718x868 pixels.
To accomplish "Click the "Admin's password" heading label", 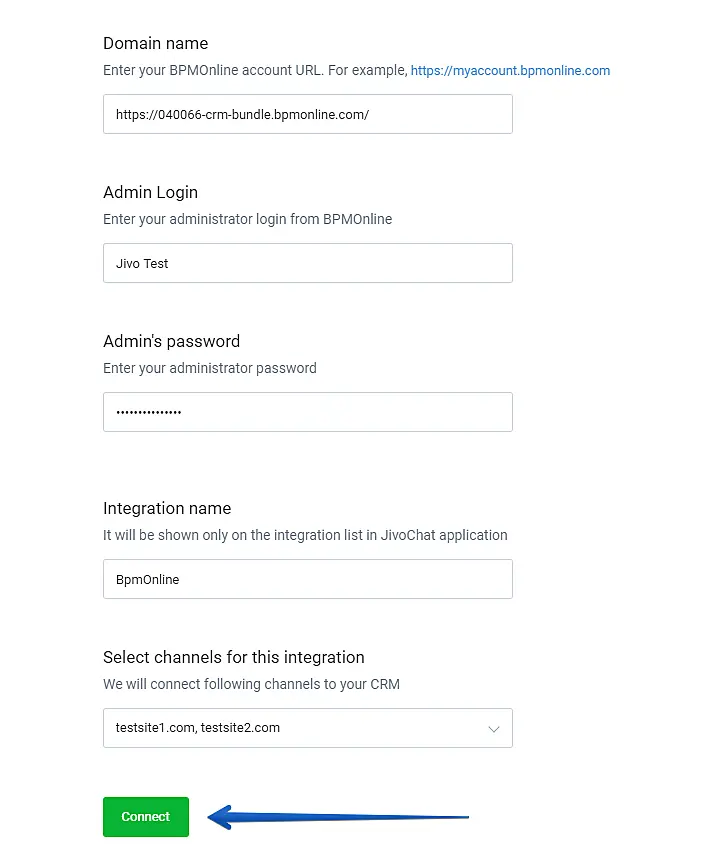I will 171,341.
